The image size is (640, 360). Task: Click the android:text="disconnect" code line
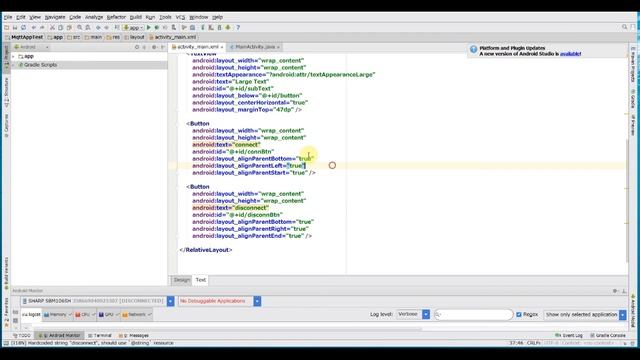[x=231, y=208]
